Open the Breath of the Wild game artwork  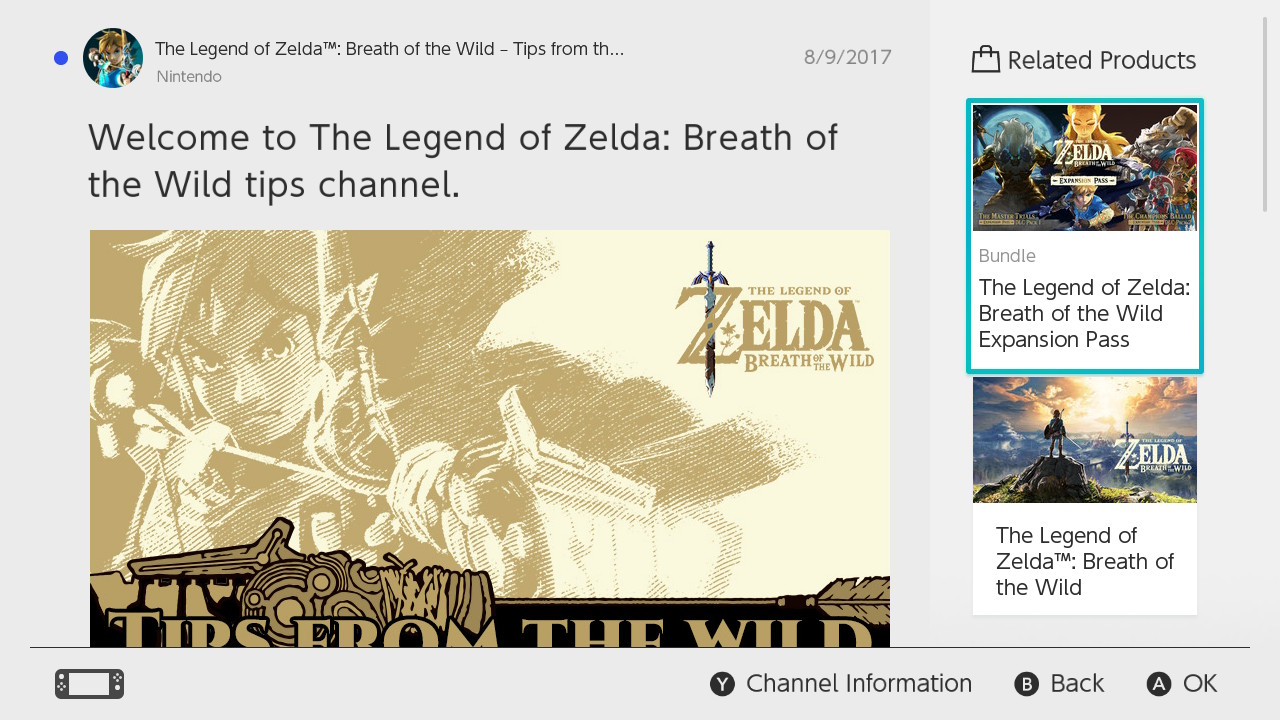coord(1084,440)
